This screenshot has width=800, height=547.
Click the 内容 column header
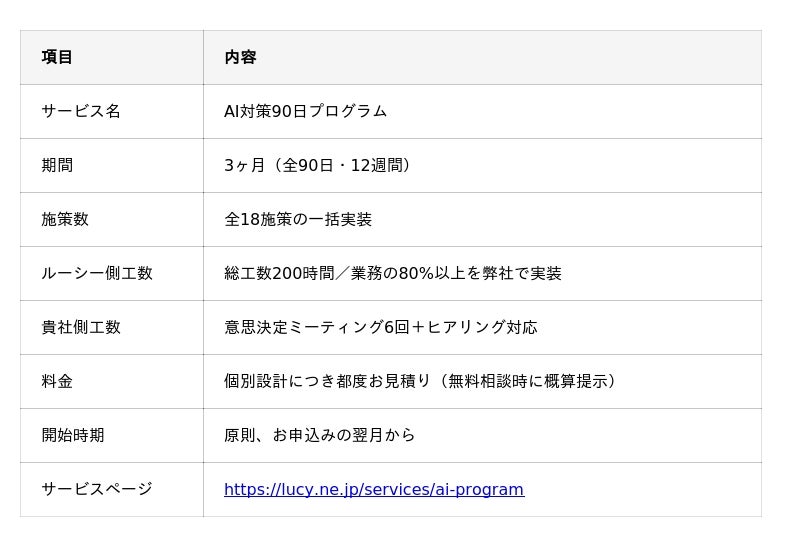click(x=240, y=57)
